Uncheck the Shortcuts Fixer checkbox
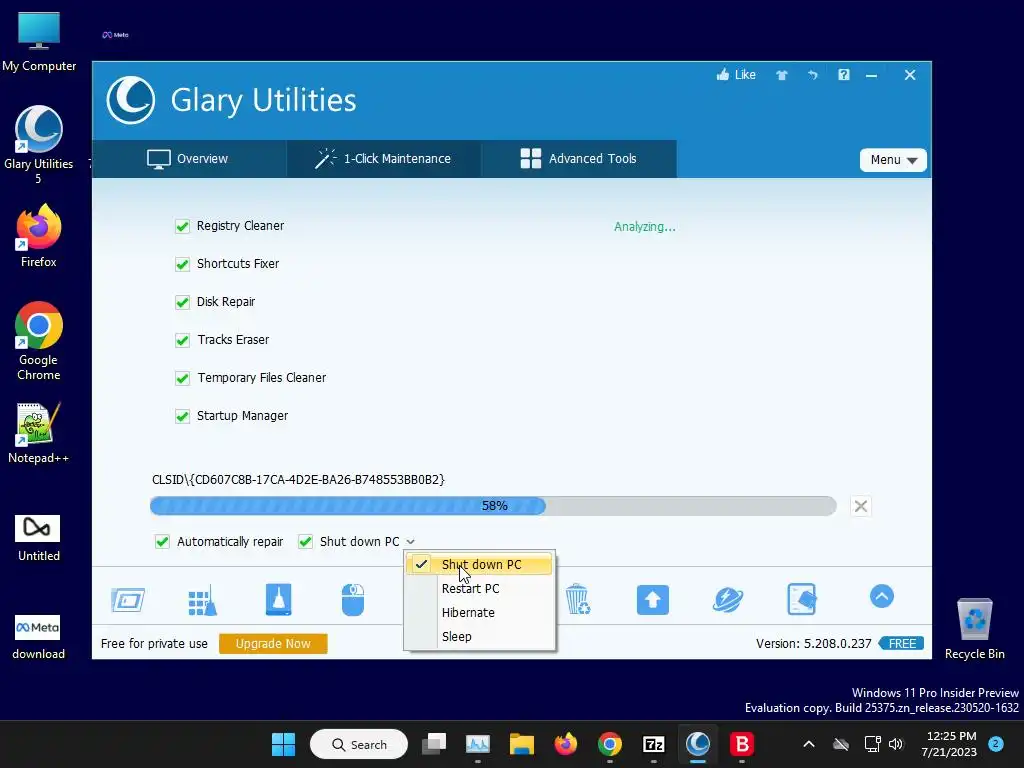 tap(182, 264)
